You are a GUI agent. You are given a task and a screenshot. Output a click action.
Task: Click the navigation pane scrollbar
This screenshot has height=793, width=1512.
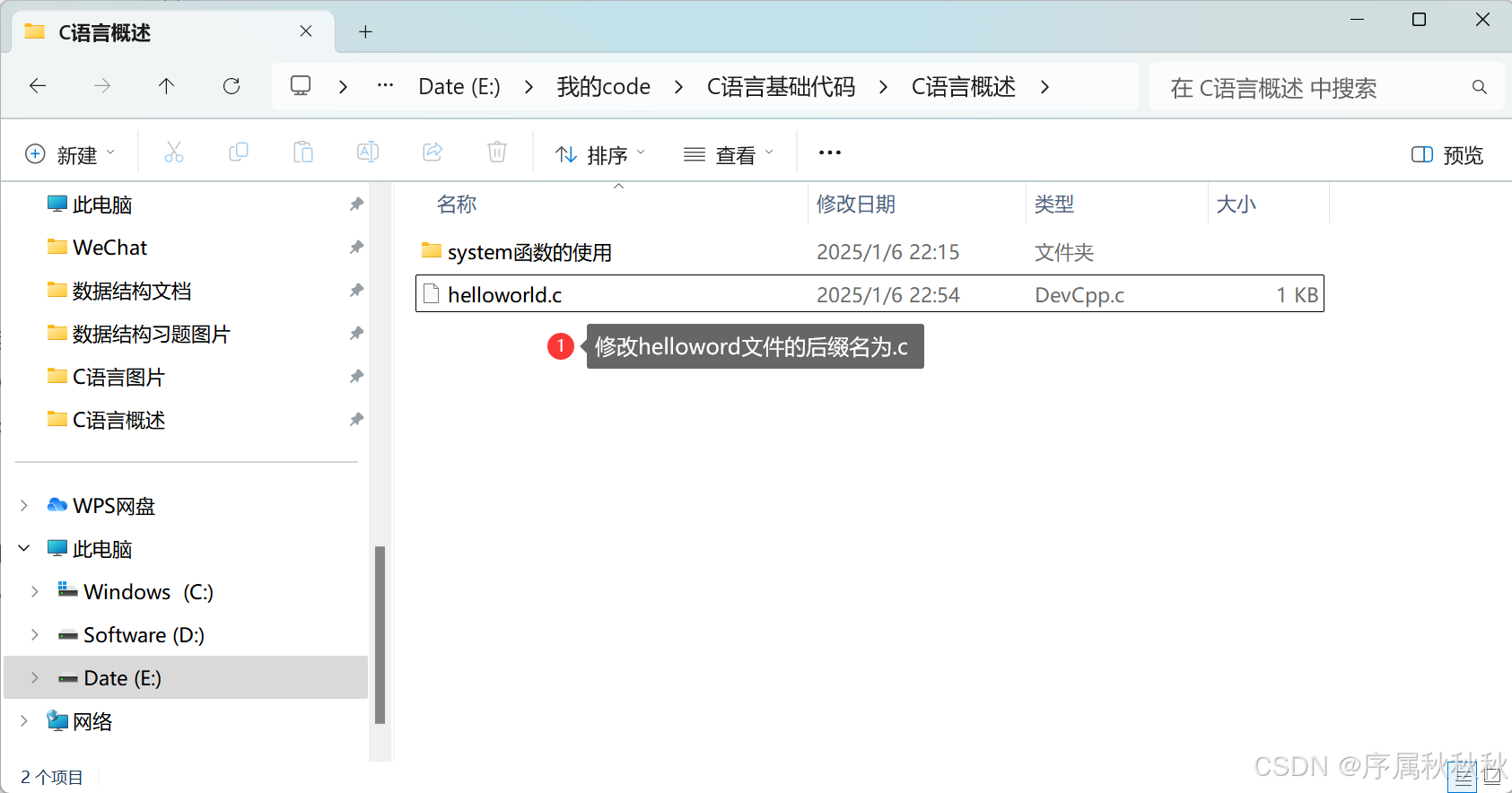[x=380, y=633]
